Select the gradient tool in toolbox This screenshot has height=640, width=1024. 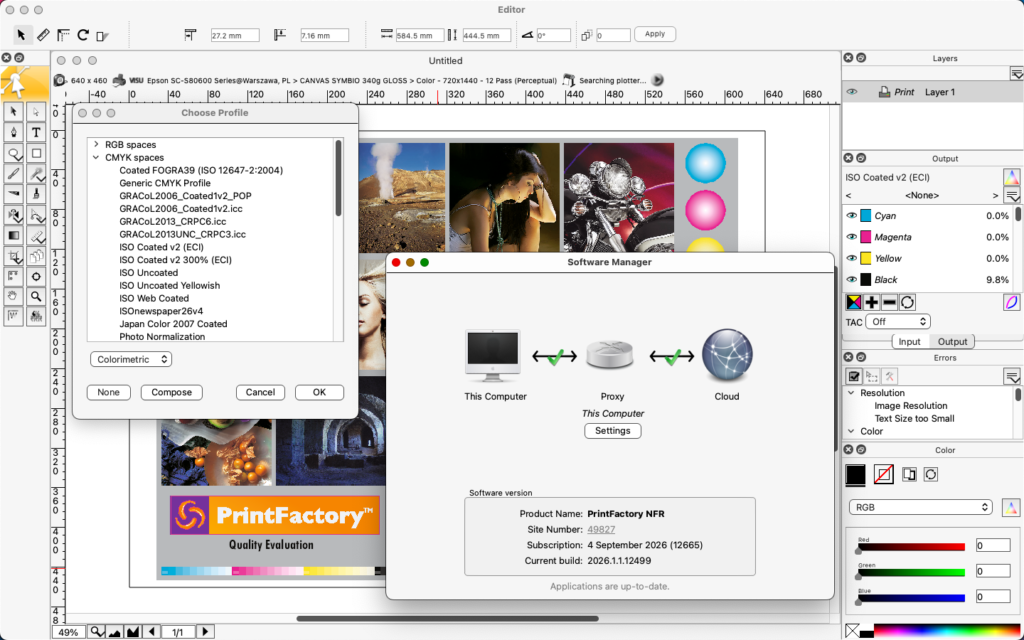click(13, 235)
